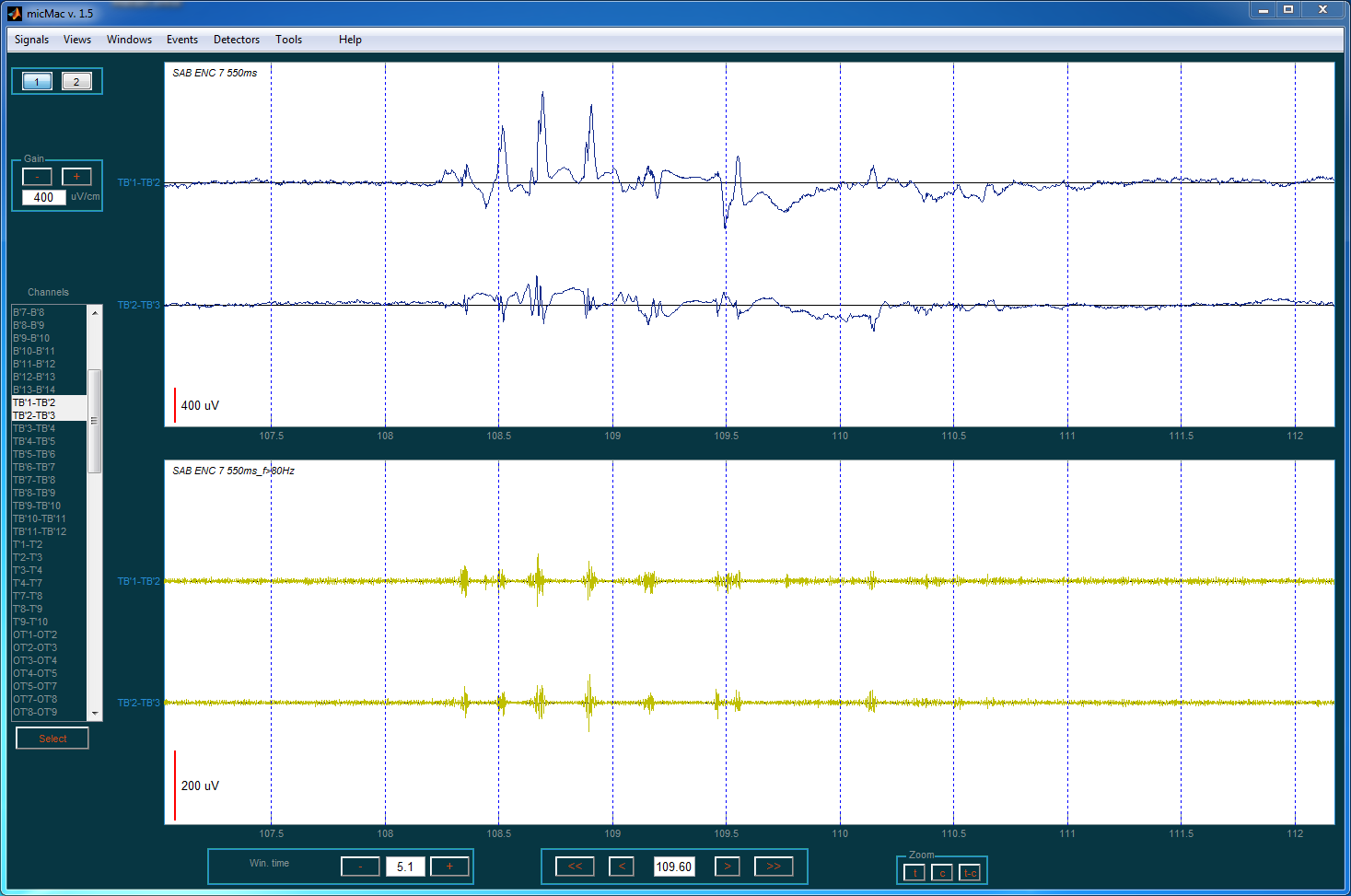1351x896 pixels.
Task: Select channel B'8-B'9 in list
Action: [x=49, y=325]
